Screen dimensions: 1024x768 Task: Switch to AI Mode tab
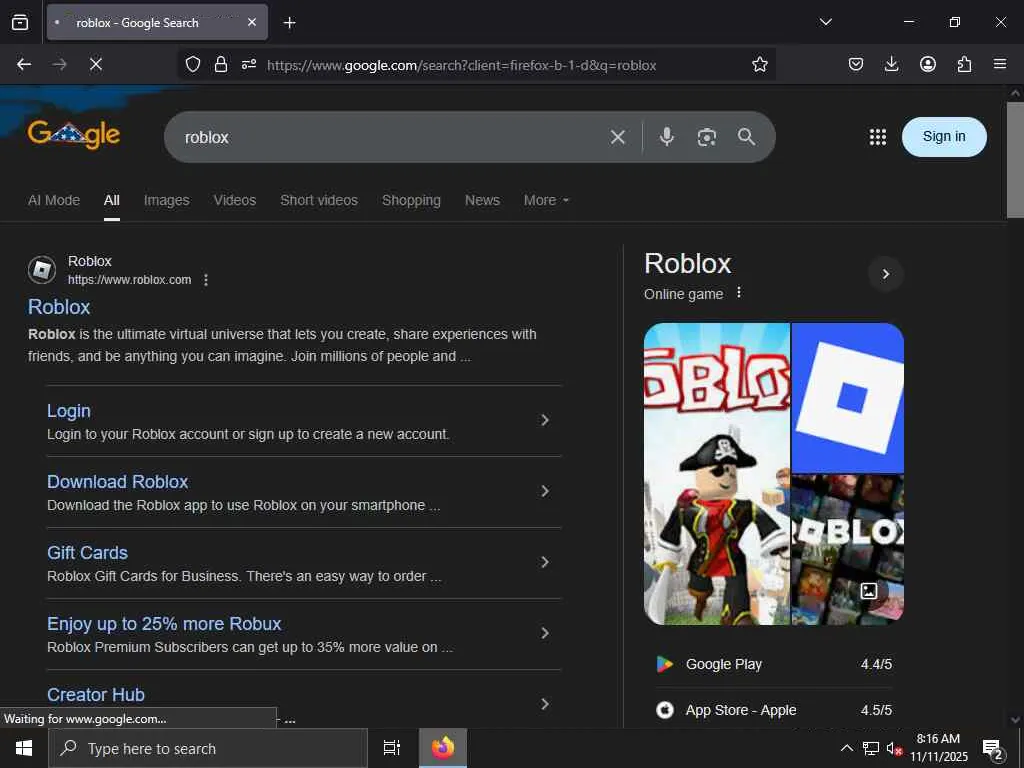(54, 200)
